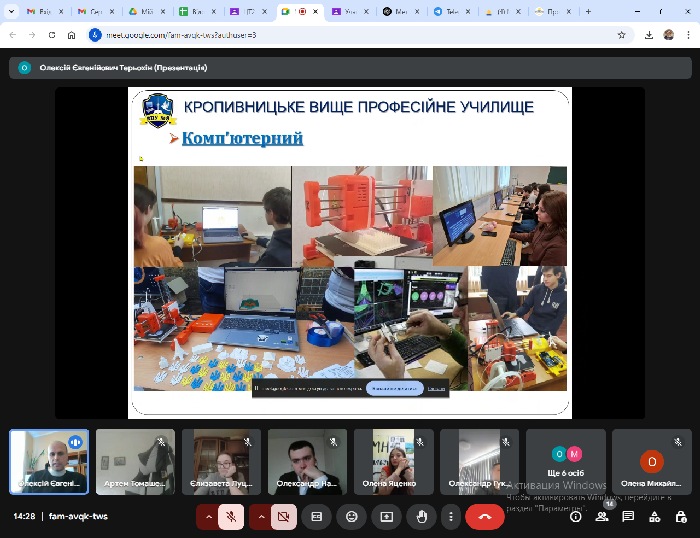700x538 pixels.
Task: Open more options three-dot menu
Action: [x=451, y=516]
